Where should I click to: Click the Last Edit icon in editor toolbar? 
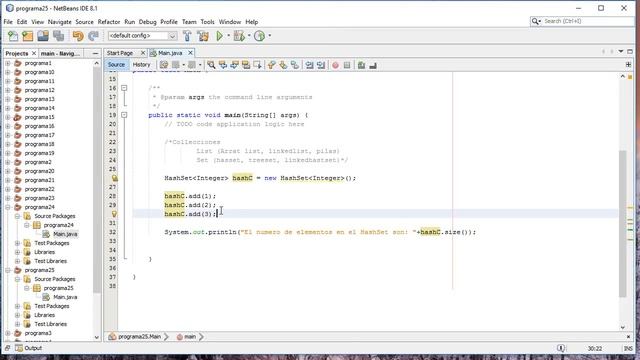164,65
